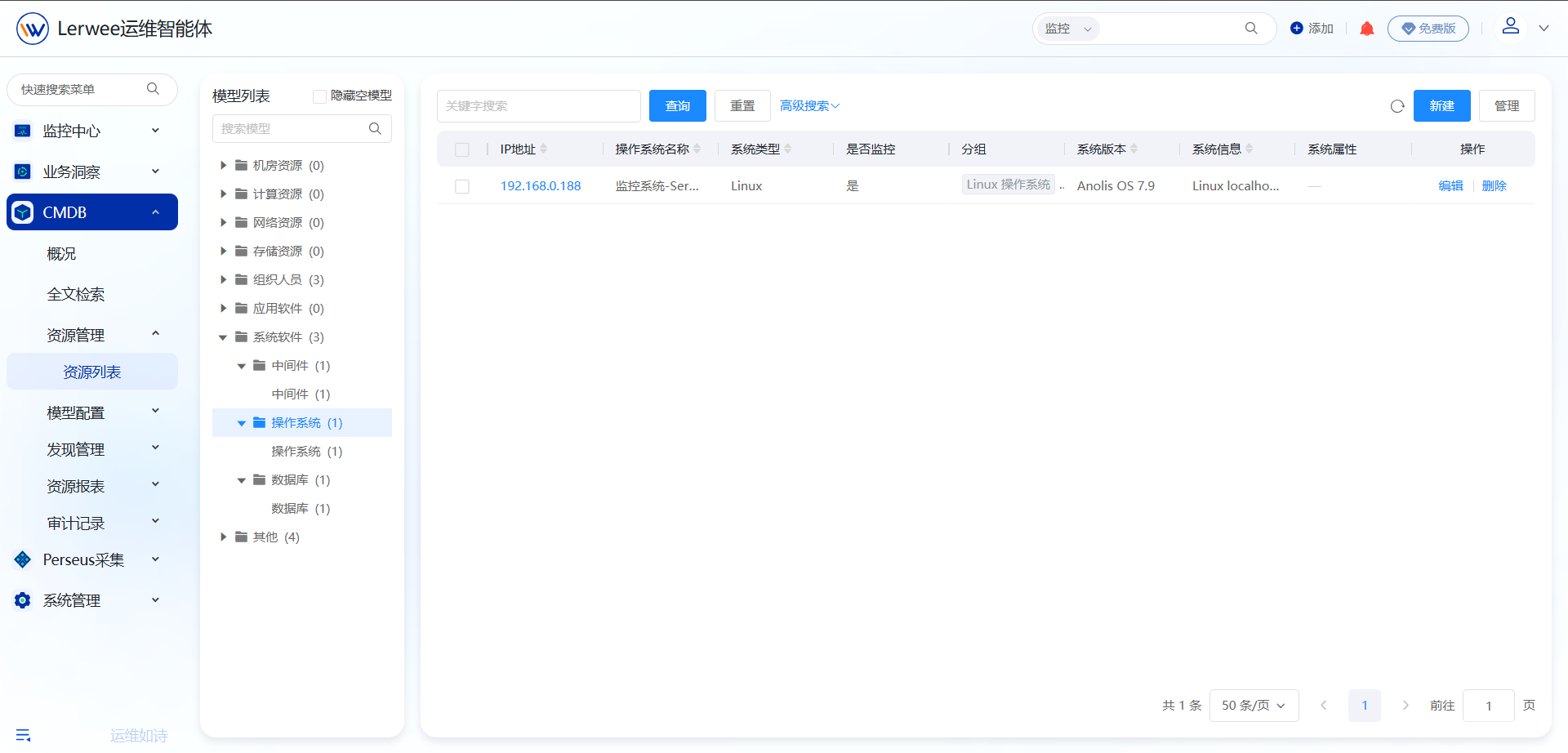Open the user account dropdown arrow
This screenshot has height=753, width=1568.
coord(1543,28)
